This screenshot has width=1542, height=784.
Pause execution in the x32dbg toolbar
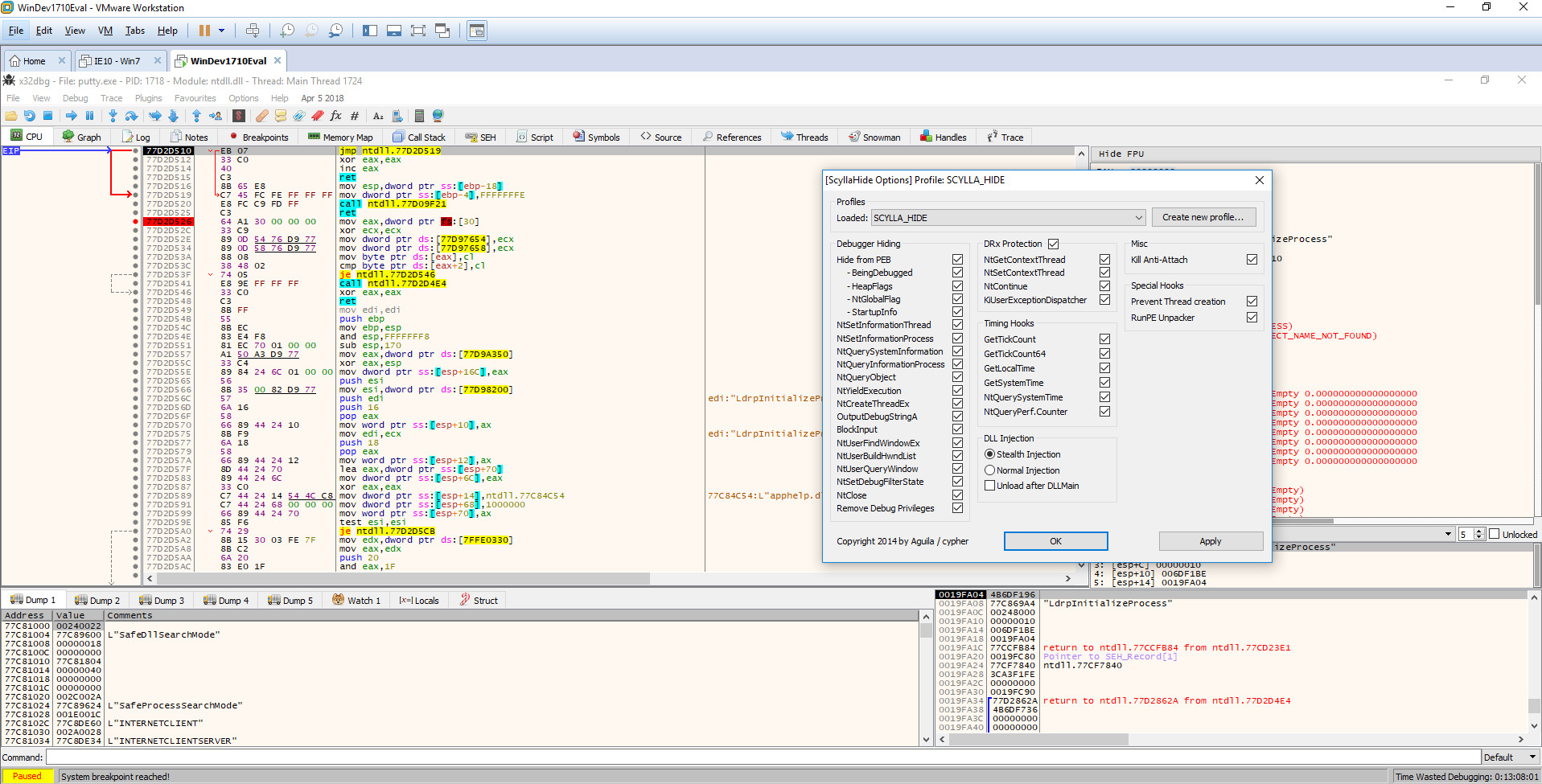pos(89,116)
